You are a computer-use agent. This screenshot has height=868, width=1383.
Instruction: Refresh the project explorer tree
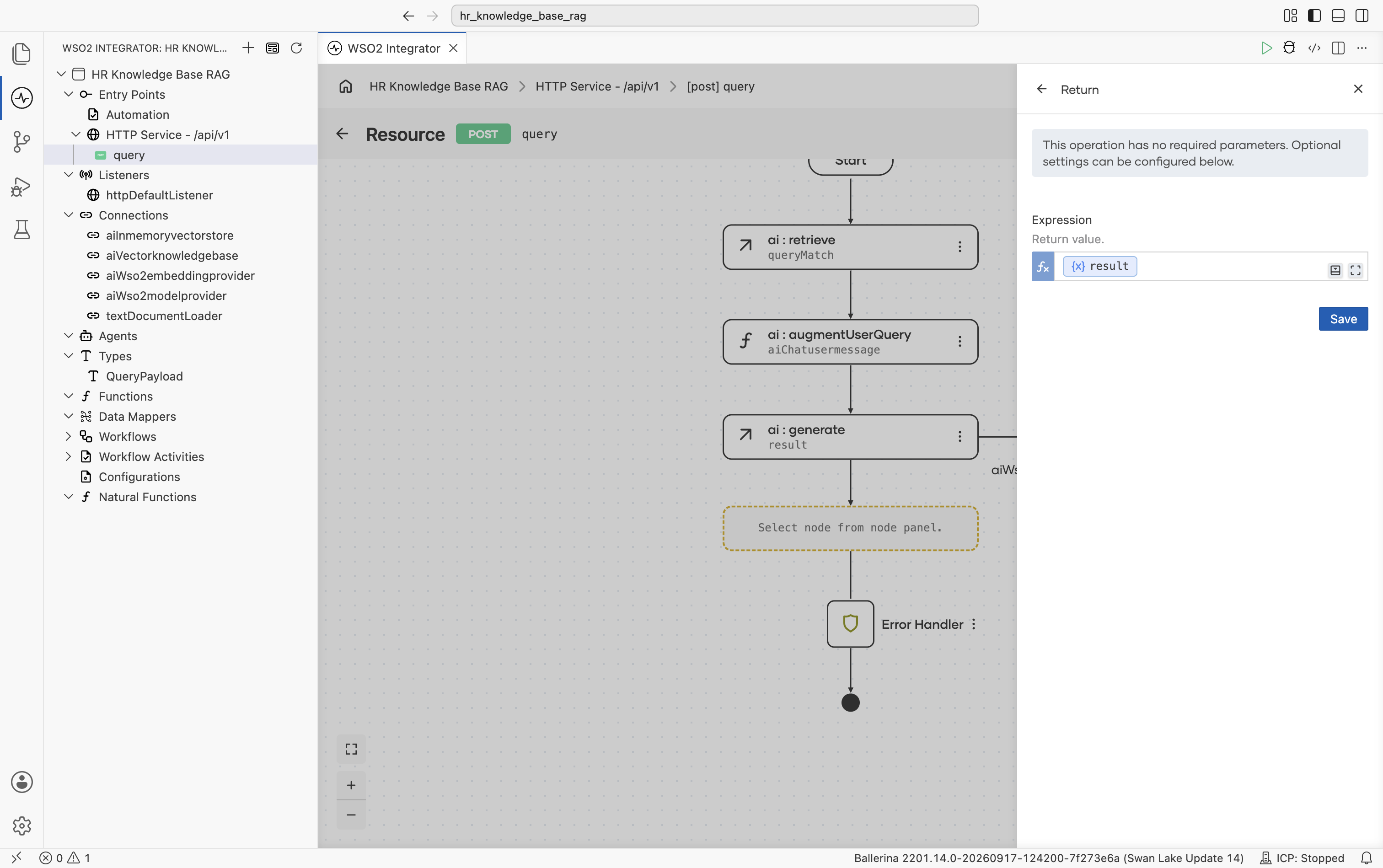pos(296,48)
